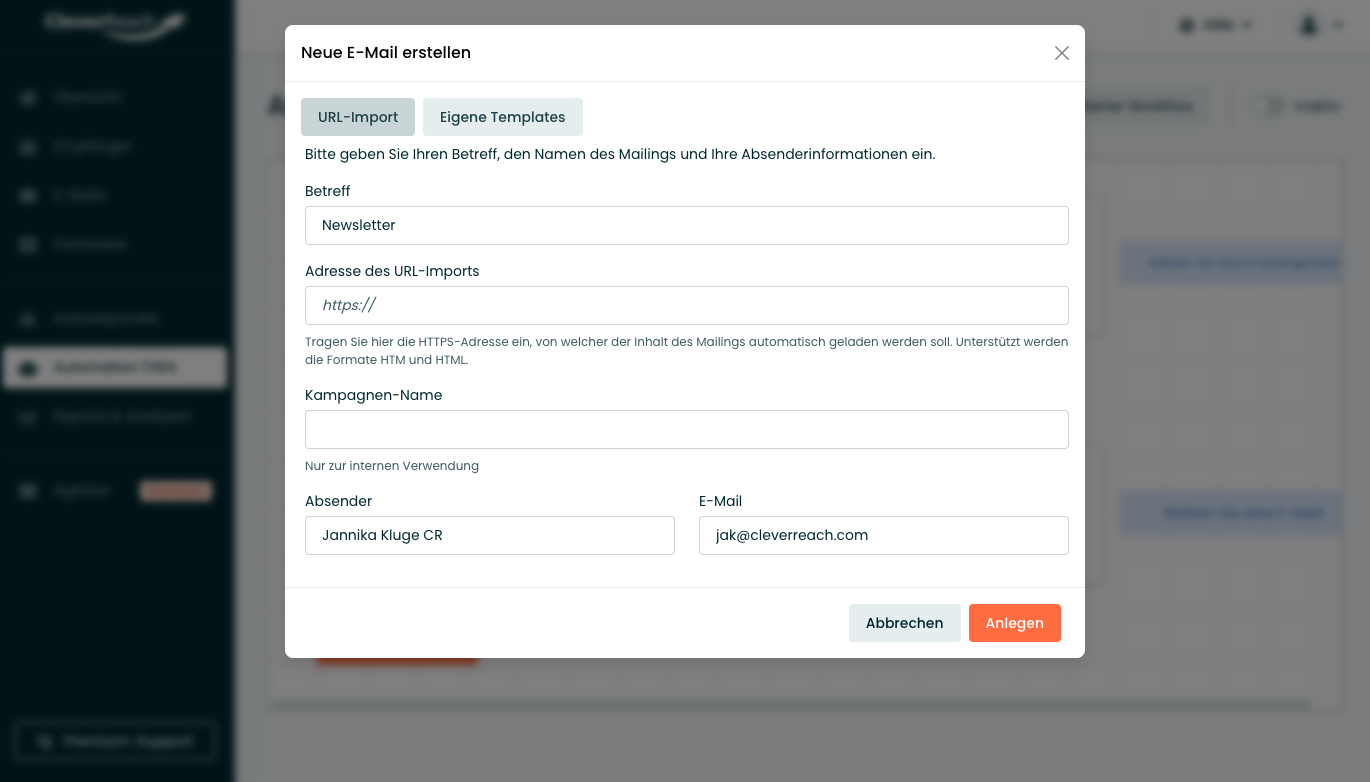Edit the E-Mail sender address field
1370x782 pixels.
click(884, 535)
